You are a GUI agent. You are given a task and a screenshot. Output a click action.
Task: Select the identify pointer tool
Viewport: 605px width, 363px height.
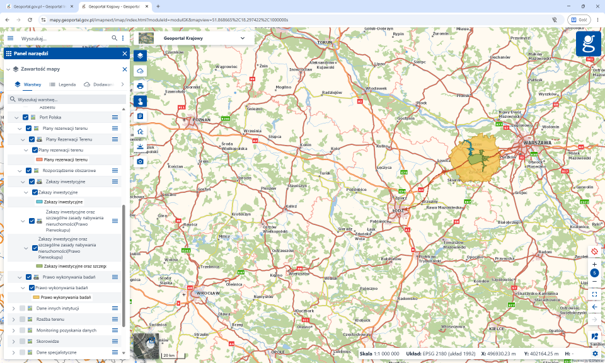click(x=140, y=101)
